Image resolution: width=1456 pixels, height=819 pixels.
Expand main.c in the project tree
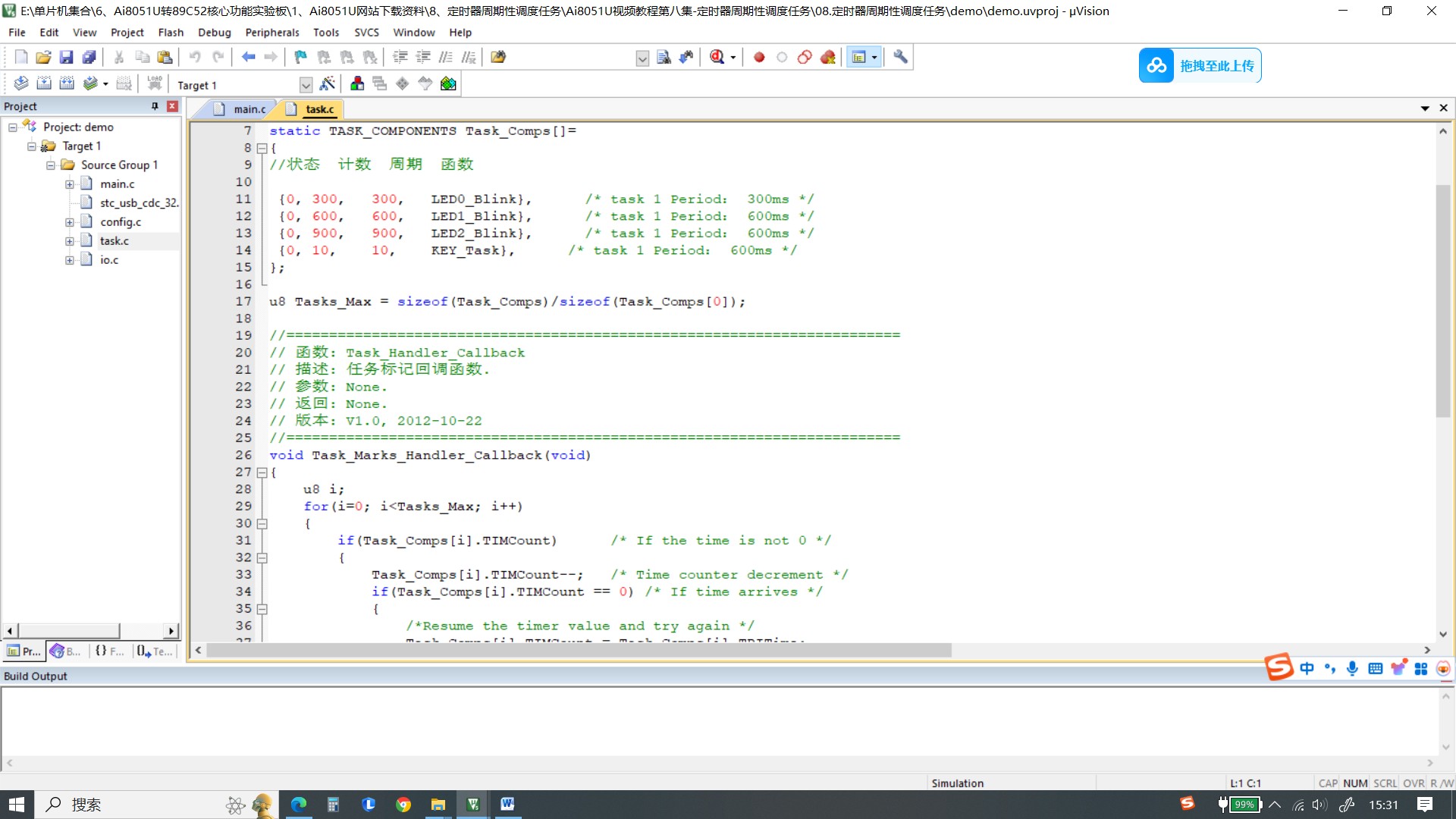click(69, 184)
